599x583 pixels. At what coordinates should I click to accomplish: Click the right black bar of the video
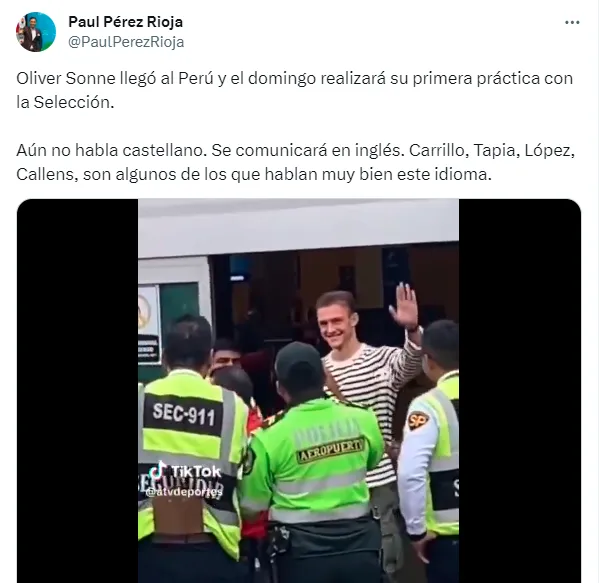pos(520,390)
